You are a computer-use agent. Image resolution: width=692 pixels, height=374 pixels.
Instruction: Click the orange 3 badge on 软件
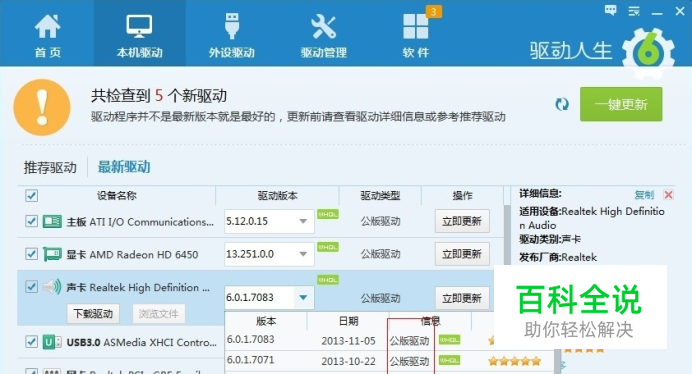point(433,11)
